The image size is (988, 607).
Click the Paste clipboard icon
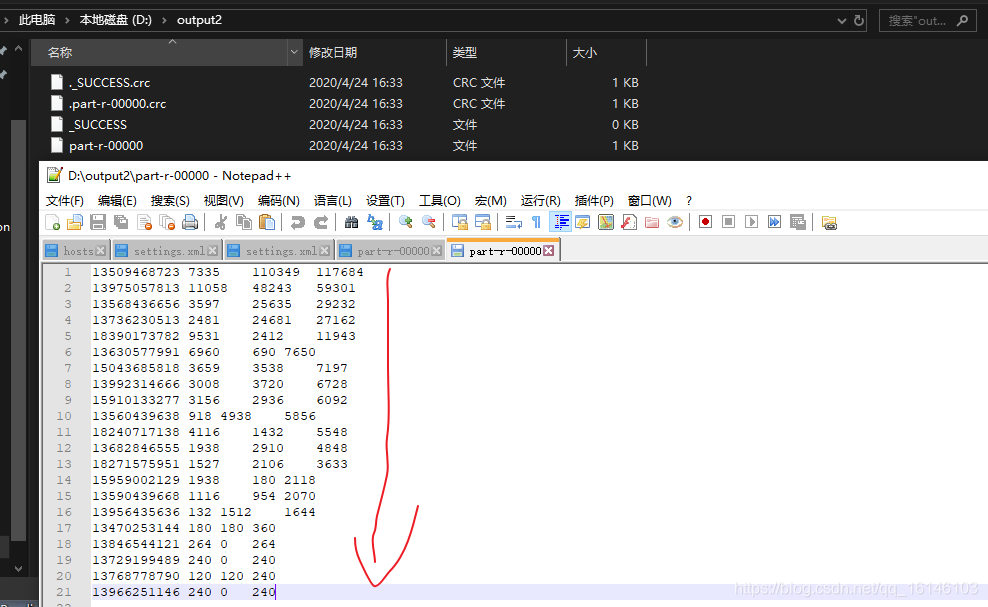[x=267, y=222]
